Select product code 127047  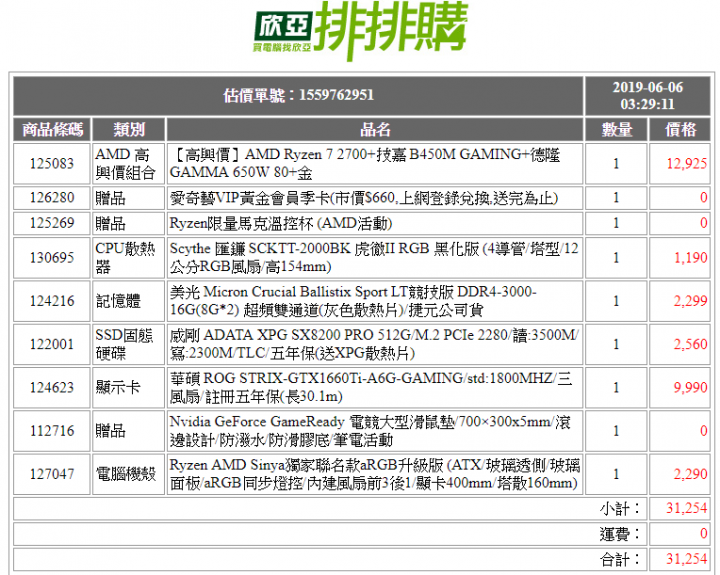pyautogui.click(x=51, y=474)
